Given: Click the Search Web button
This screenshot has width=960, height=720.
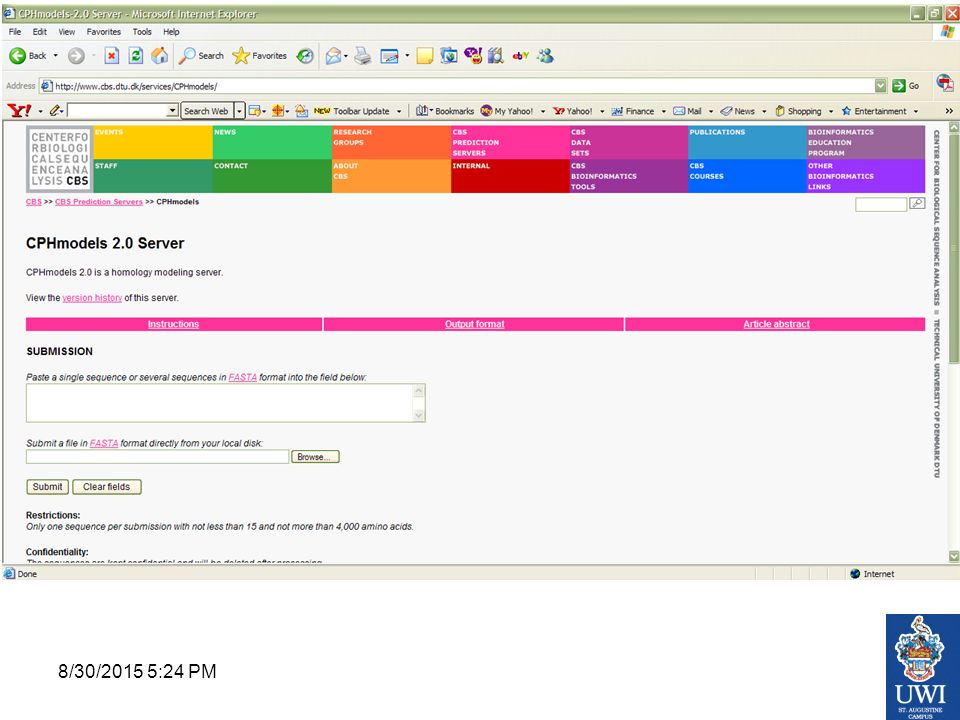Looking at the screenshot, I should click(206, 111).
